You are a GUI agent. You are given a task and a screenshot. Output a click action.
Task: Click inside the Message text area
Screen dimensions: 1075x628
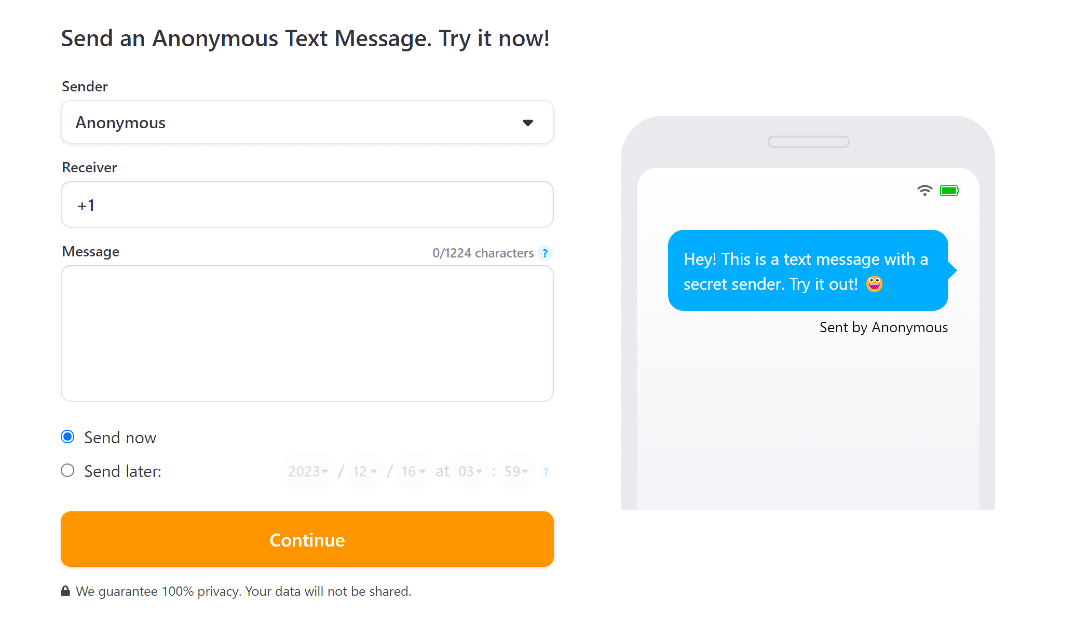click(x=307, y=333)
